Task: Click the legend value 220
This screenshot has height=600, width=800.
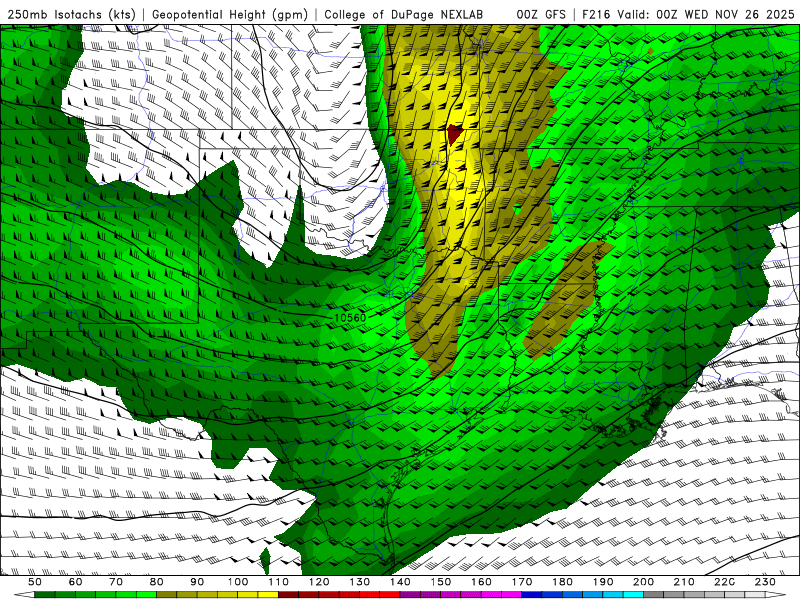Action: (724, 582)
